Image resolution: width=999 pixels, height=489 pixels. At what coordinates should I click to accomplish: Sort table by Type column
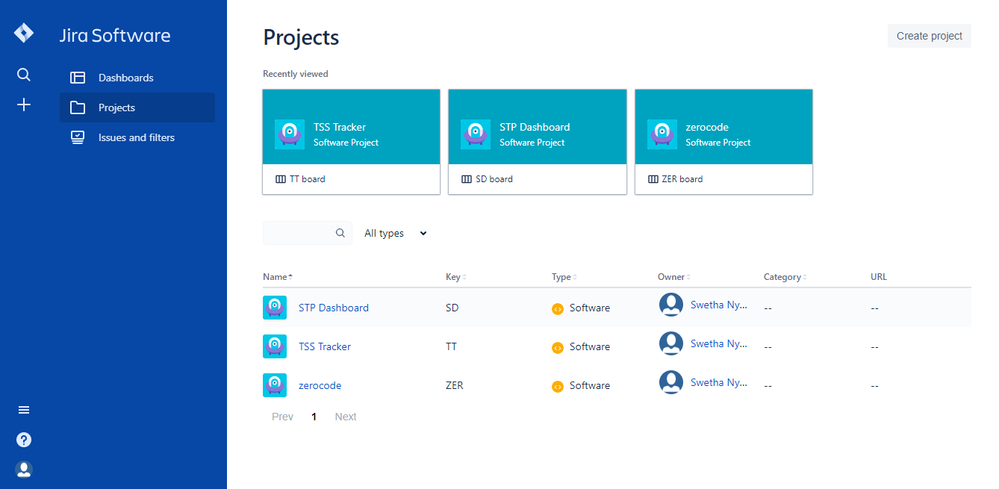[x=564, y=277]
